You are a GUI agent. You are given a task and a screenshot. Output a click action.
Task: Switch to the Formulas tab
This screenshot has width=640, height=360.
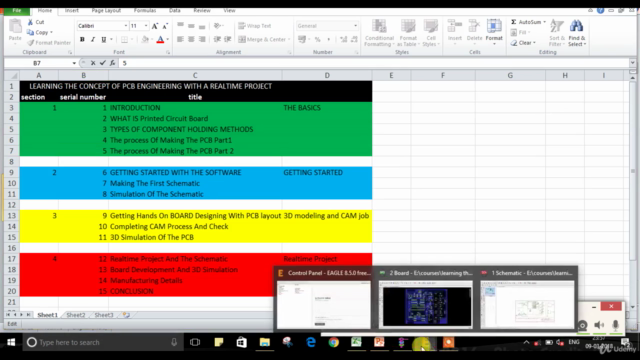click(x=145, y=11)
